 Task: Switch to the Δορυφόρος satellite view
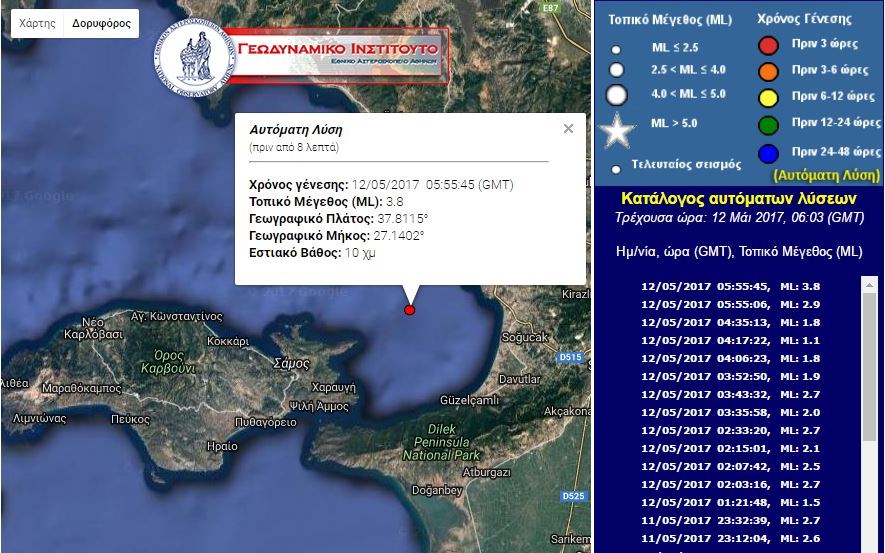[x=101, y=23]
